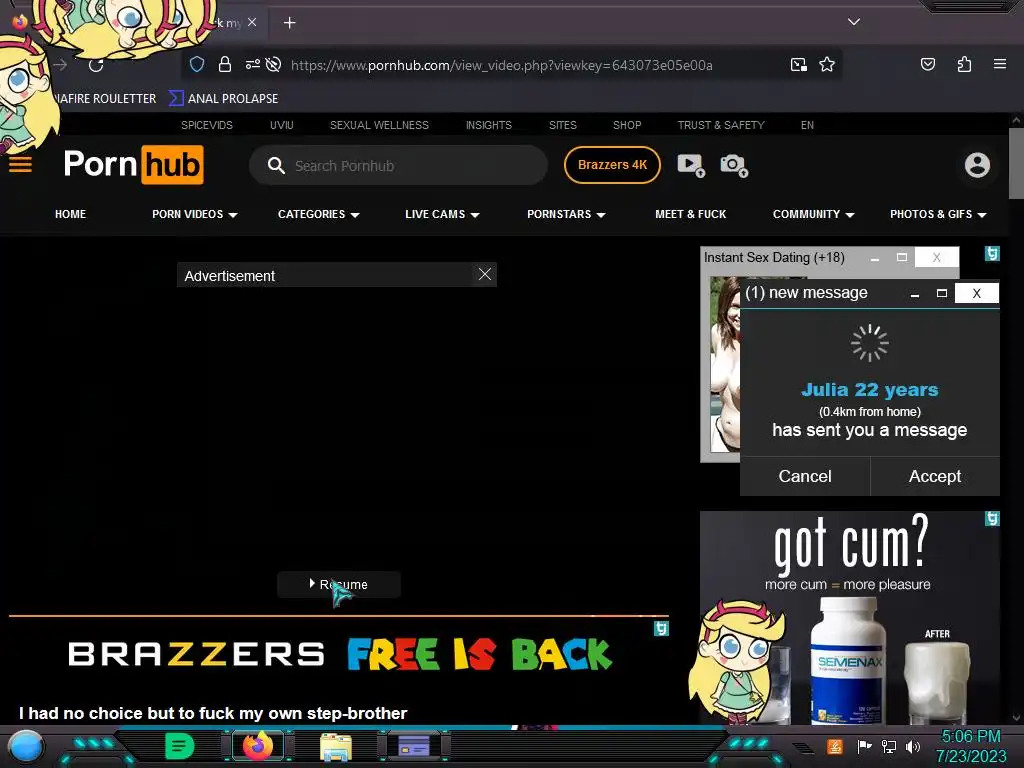
Task: Open the ROULETTER bookmarks toolbar item
Action: click(104, 98)
